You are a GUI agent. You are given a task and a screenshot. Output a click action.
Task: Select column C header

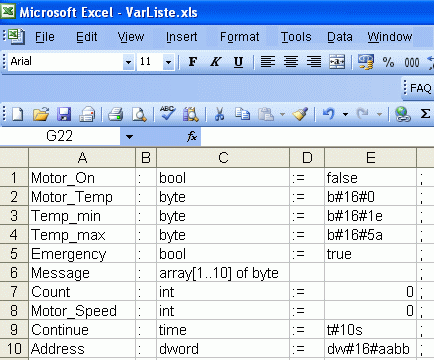(x=223, y=157)
